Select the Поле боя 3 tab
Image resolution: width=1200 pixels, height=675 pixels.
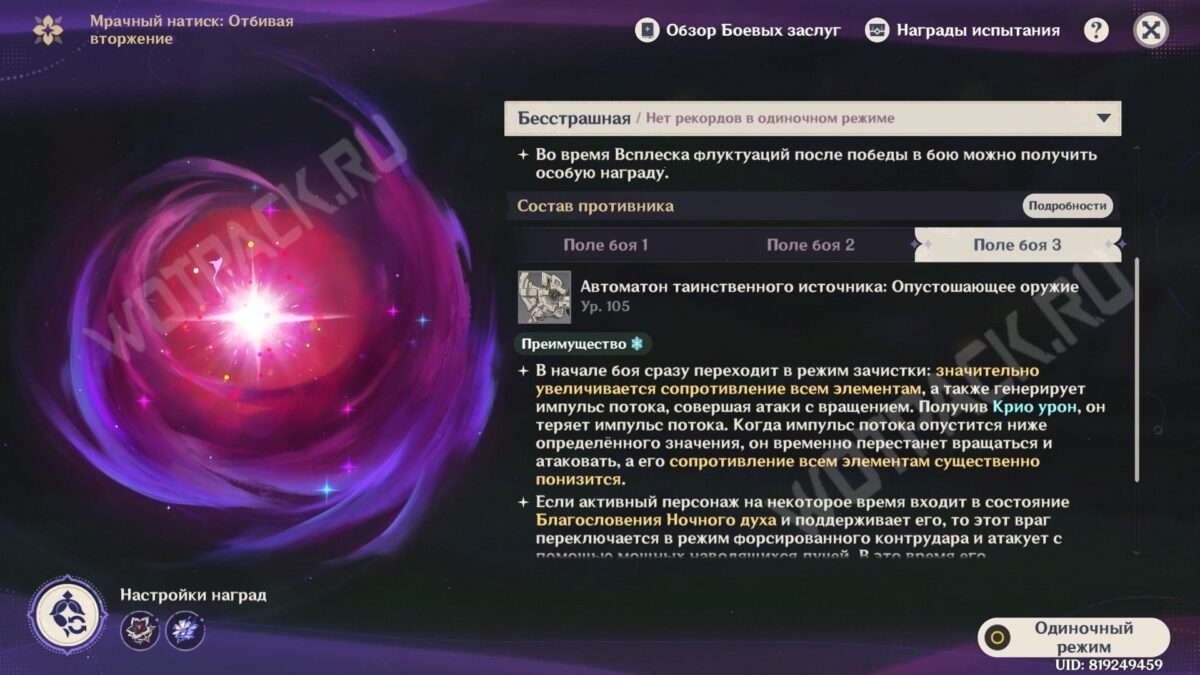1017,245
